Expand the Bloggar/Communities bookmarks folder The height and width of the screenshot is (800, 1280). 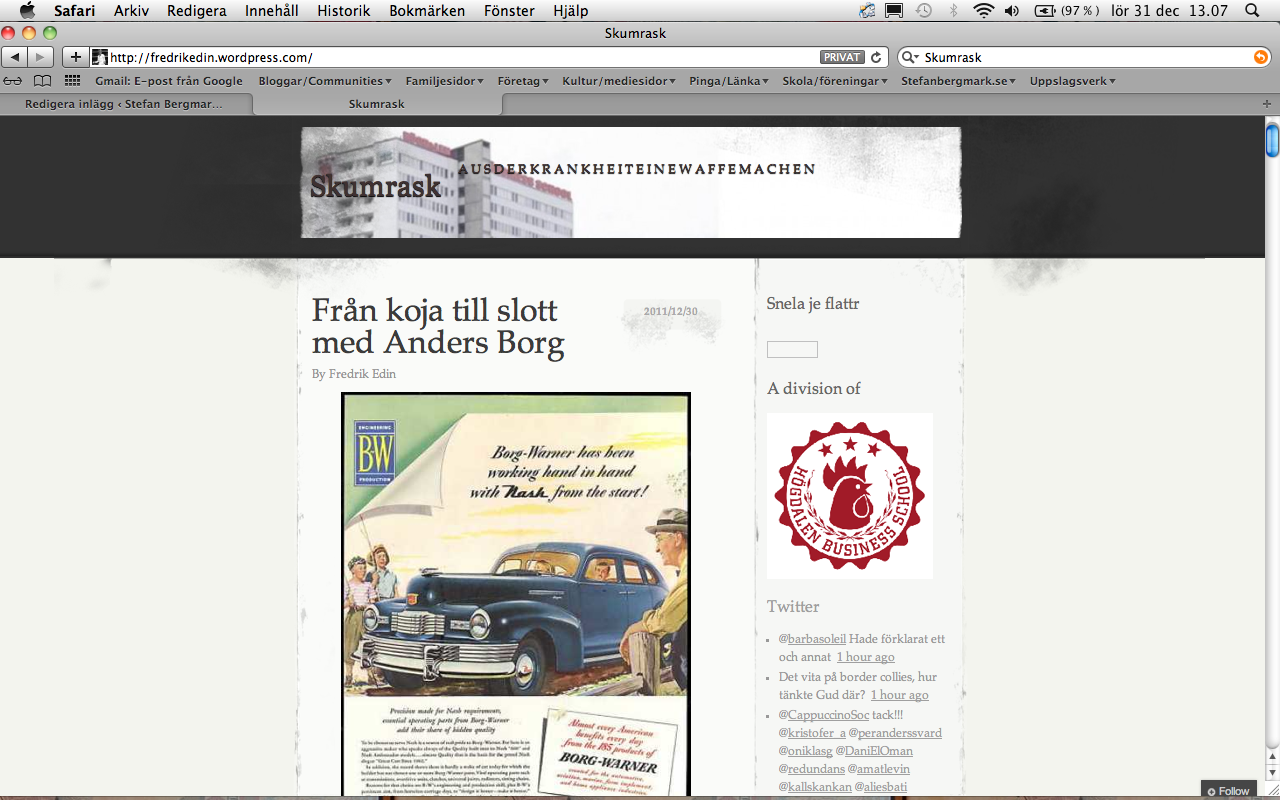[x=324, y=81]
